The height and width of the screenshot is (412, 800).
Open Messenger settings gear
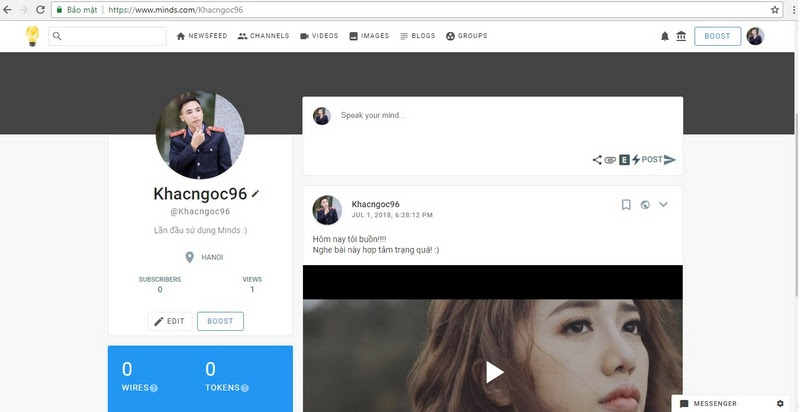(780, 403)
